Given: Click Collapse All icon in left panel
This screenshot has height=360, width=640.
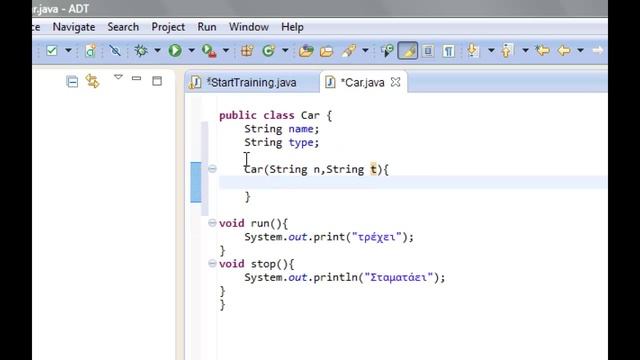Looking at the screenshot, I should tap(72, 82).
